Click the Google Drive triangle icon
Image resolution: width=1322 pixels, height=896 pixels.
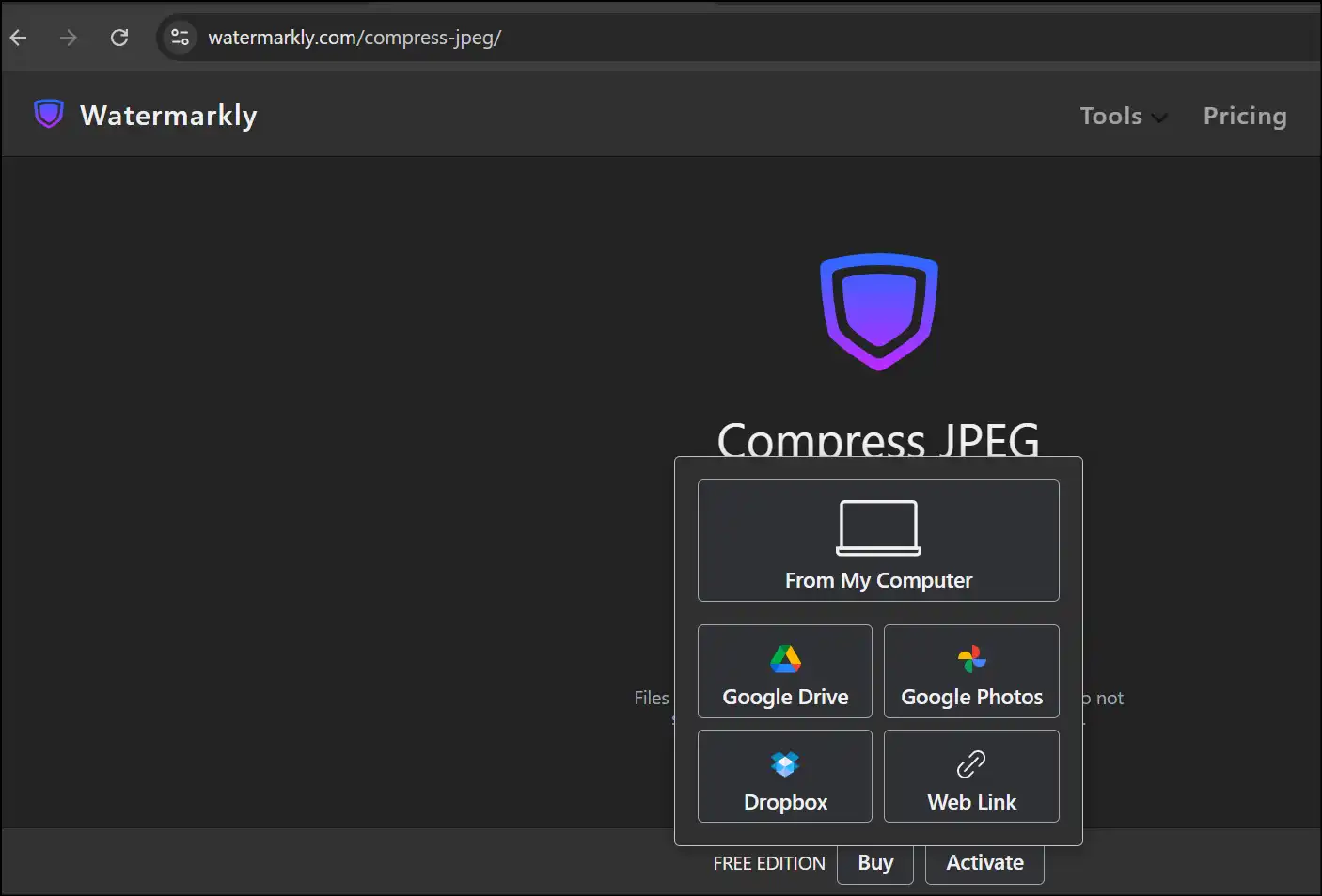click(785, 659)
